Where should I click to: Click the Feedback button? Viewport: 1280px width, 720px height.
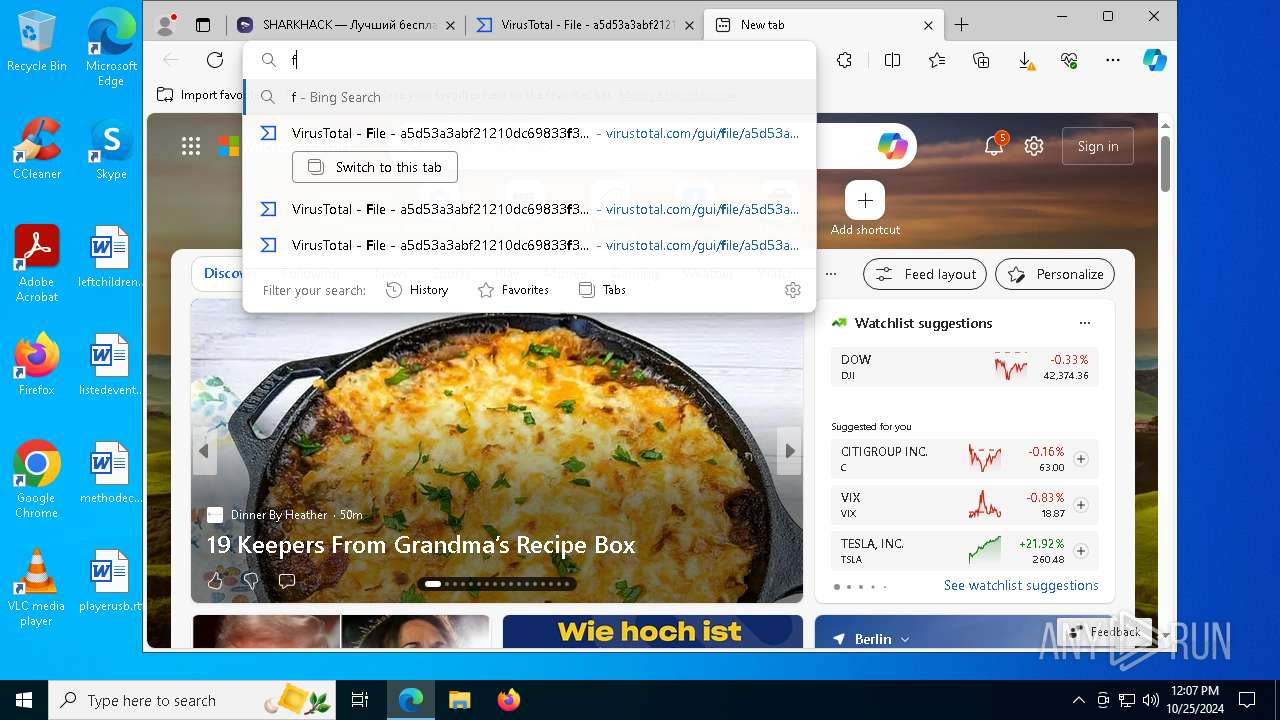[x=1104, y=632]
